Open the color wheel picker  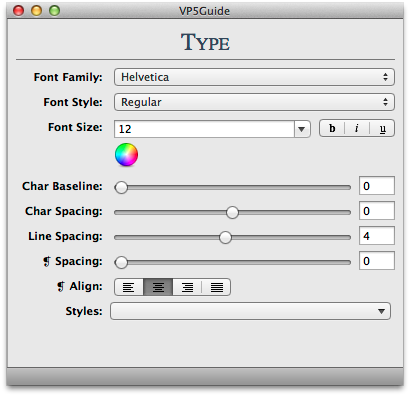tap(126, 154)
